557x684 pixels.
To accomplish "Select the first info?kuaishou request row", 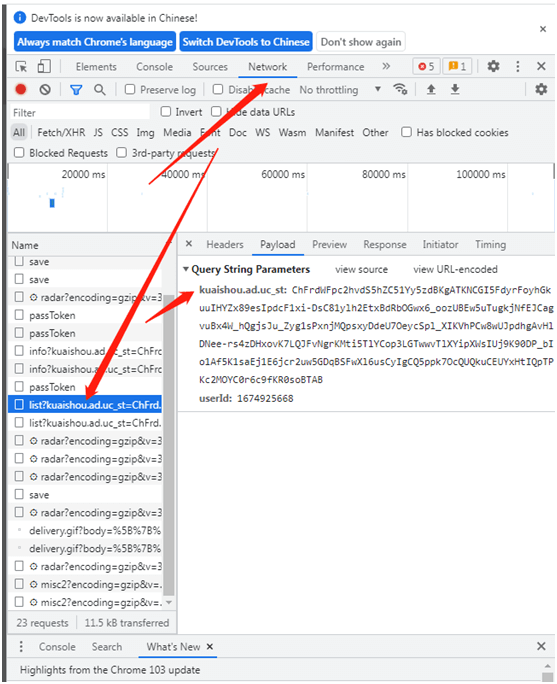I will 85,351.
